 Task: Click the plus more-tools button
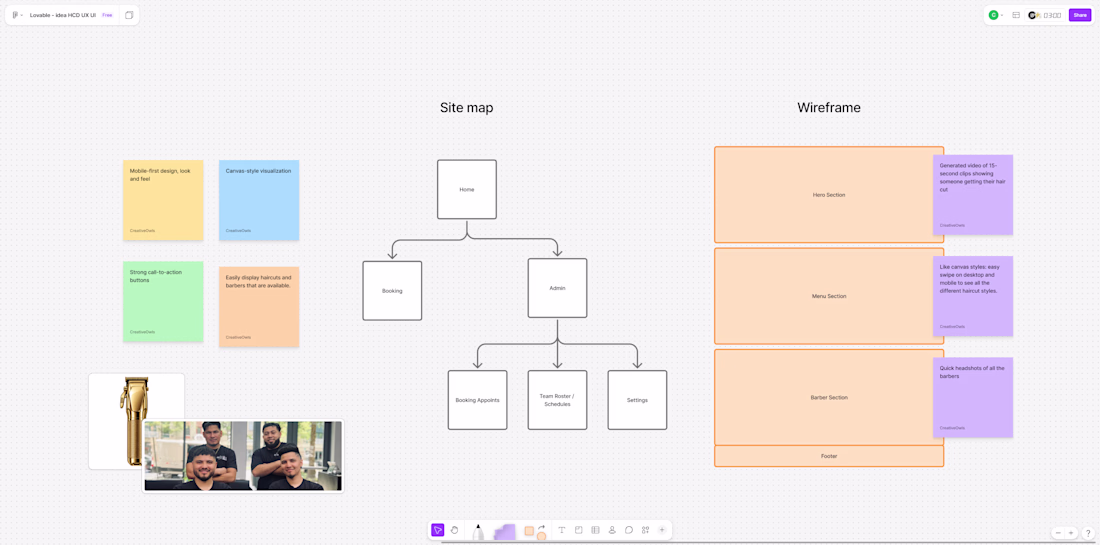coord(662,530)
